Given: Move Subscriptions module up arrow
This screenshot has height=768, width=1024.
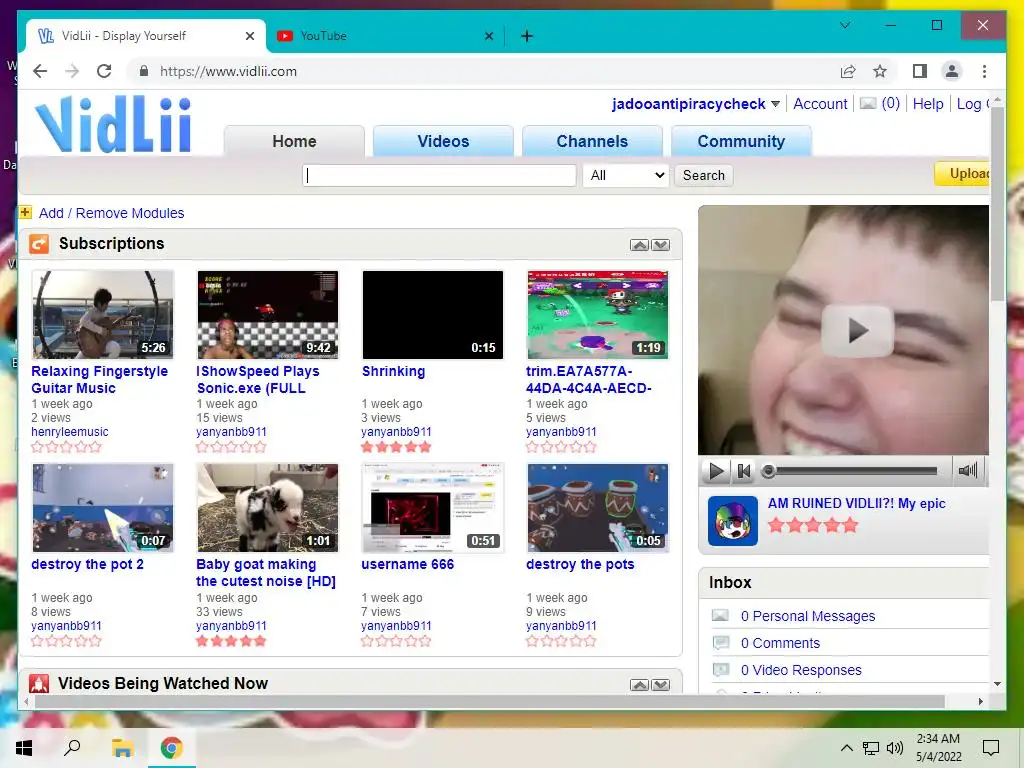Looking at the screenshot, I should [x=639, y=245].
